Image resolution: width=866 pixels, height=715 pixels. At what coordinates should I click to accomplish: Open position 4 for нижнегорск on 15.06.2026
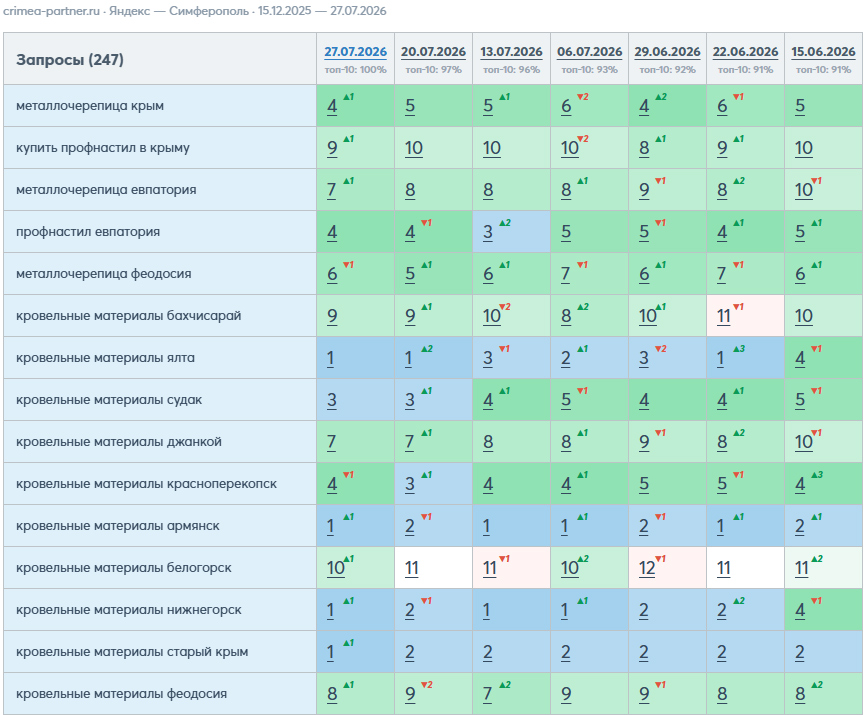pos(800,610)
